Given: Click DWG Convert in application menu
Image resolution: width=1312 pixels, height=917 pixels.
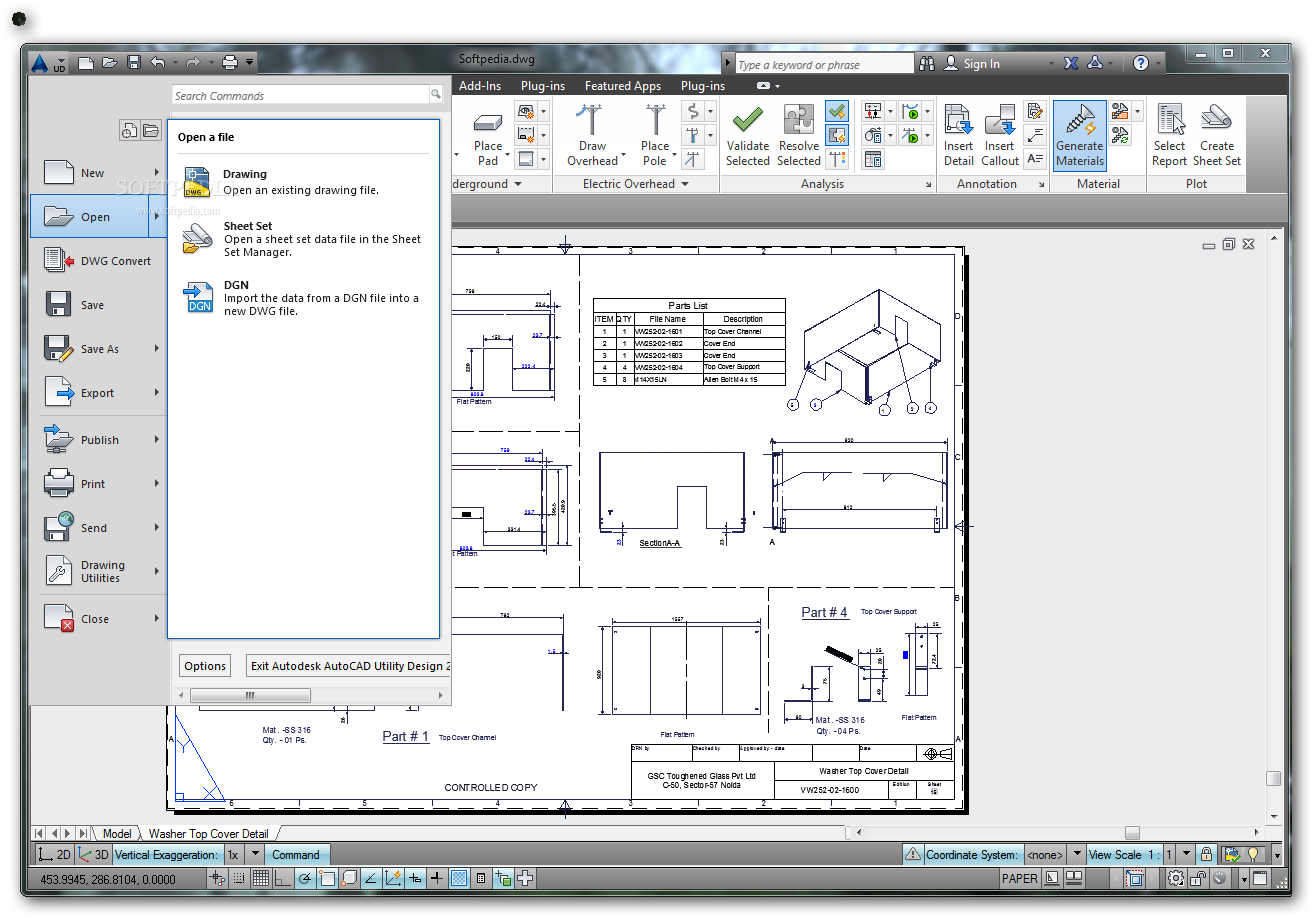Looking at the screenshot, I should click(x=98, y=261).
